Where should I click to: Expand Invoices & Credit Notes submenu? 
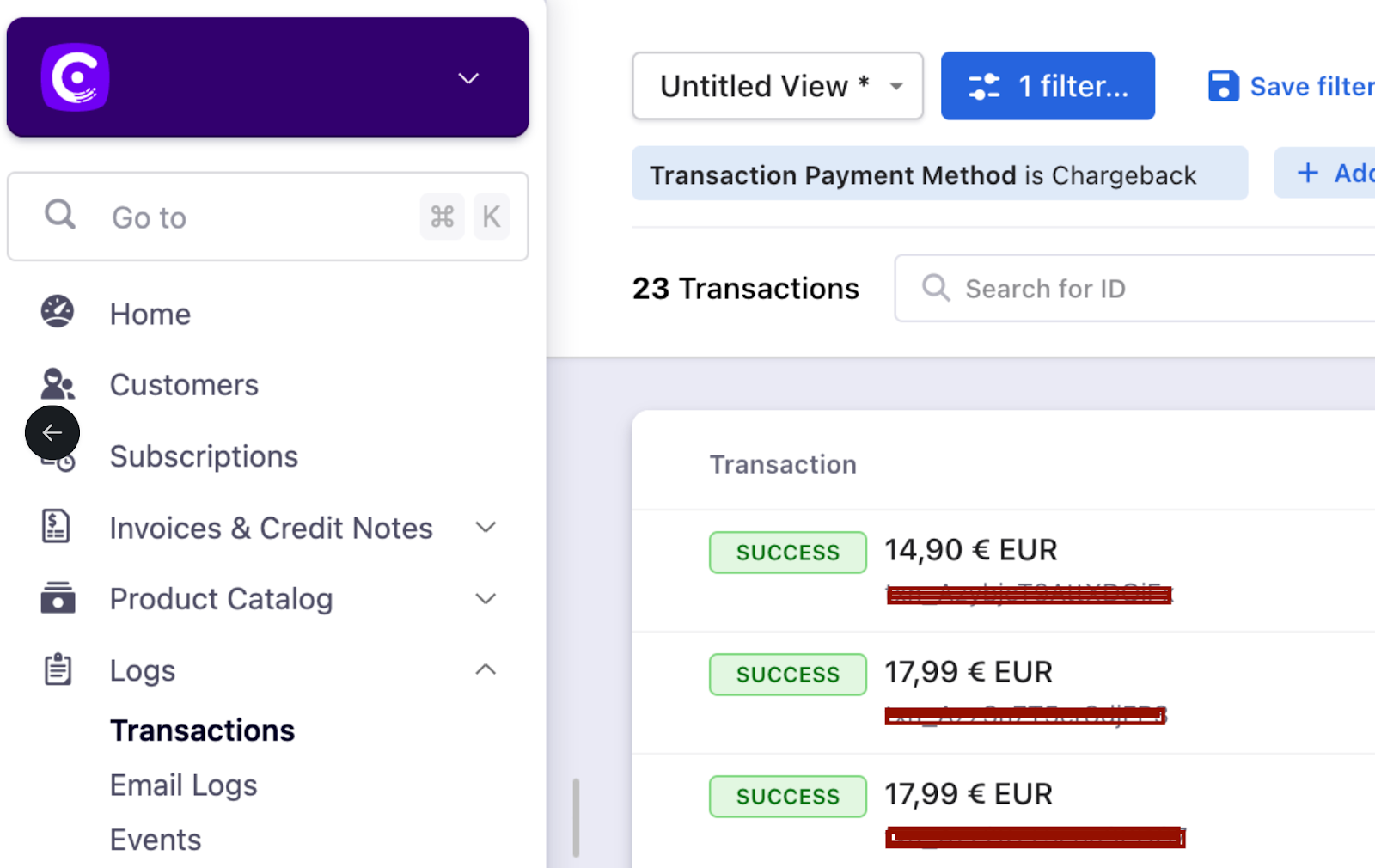[x=486, y=527]
